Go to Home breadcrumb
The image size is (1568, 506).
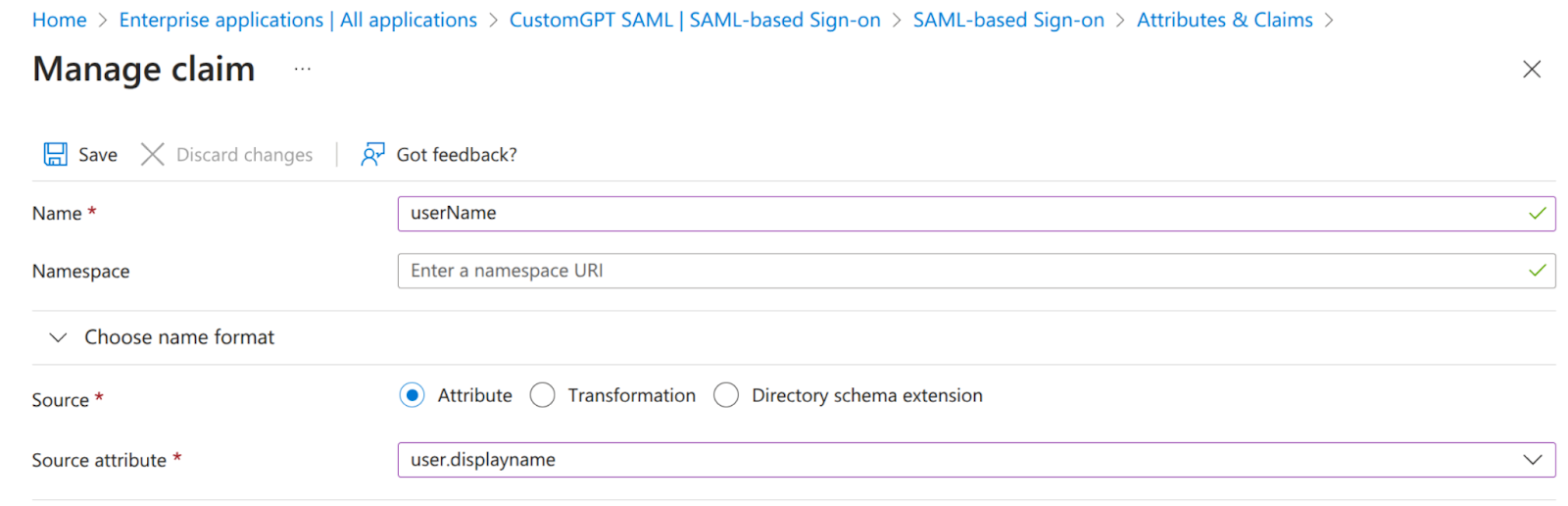pos(59,20)
